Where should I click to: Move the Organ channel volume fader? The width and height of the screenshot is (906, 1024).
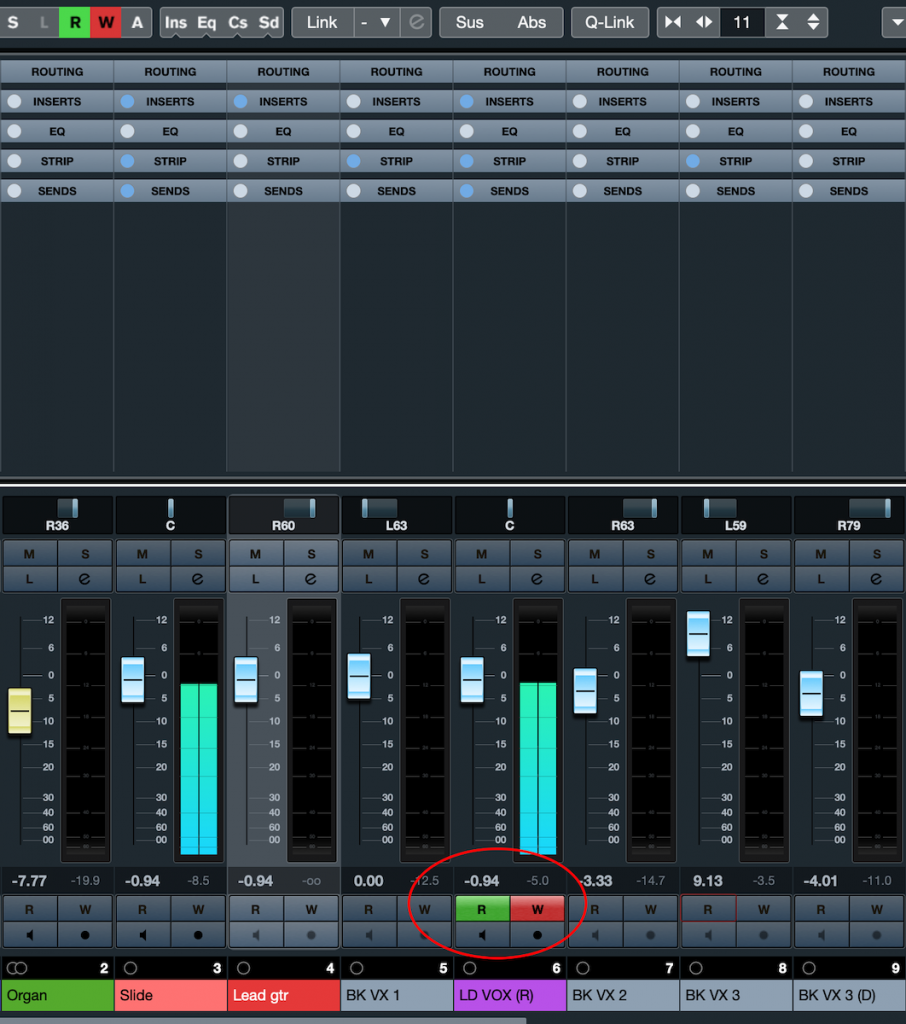coord(19,710)
